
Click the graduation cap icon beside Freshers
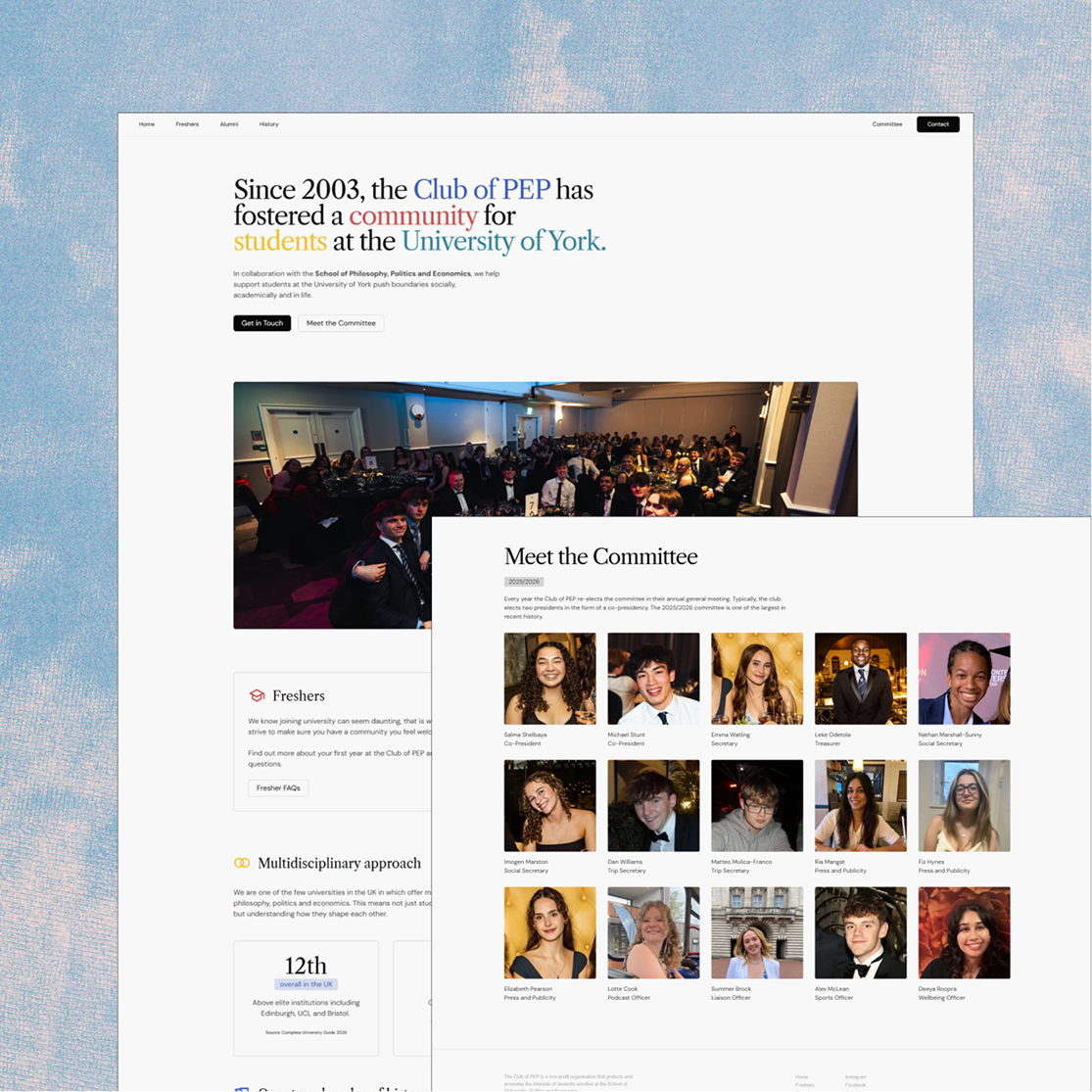[257, 695]
